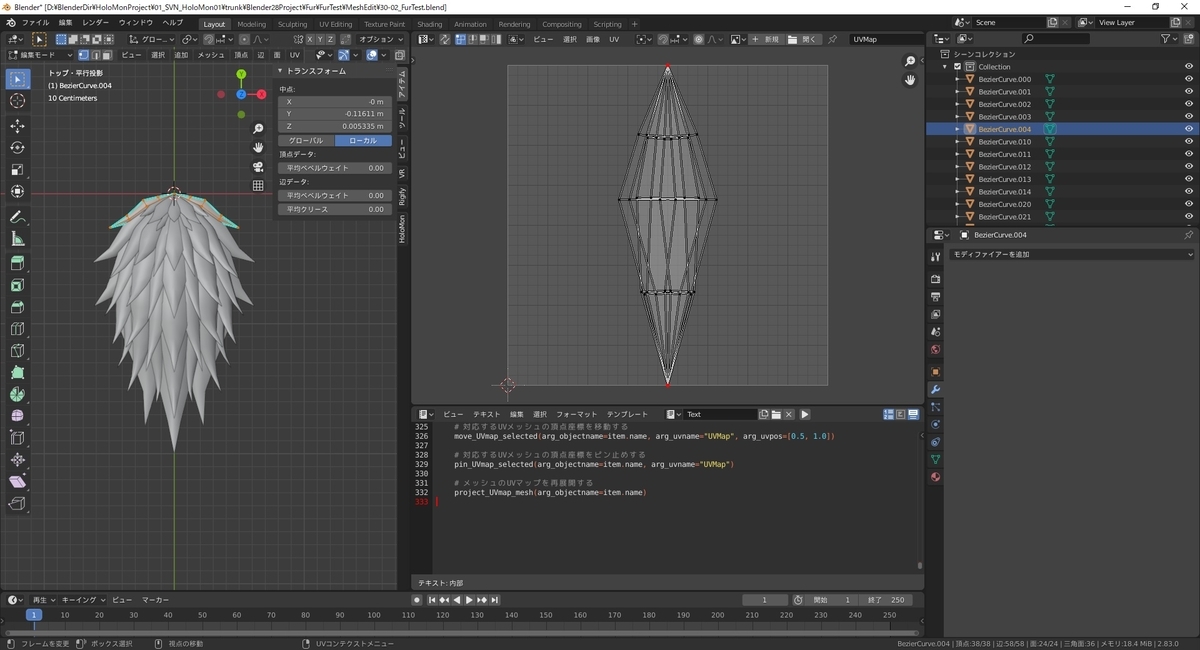1200x650 pixels.
Task: Switch perspective/orthographic grid icon in viewport
Action: click(x=258, y=186)
